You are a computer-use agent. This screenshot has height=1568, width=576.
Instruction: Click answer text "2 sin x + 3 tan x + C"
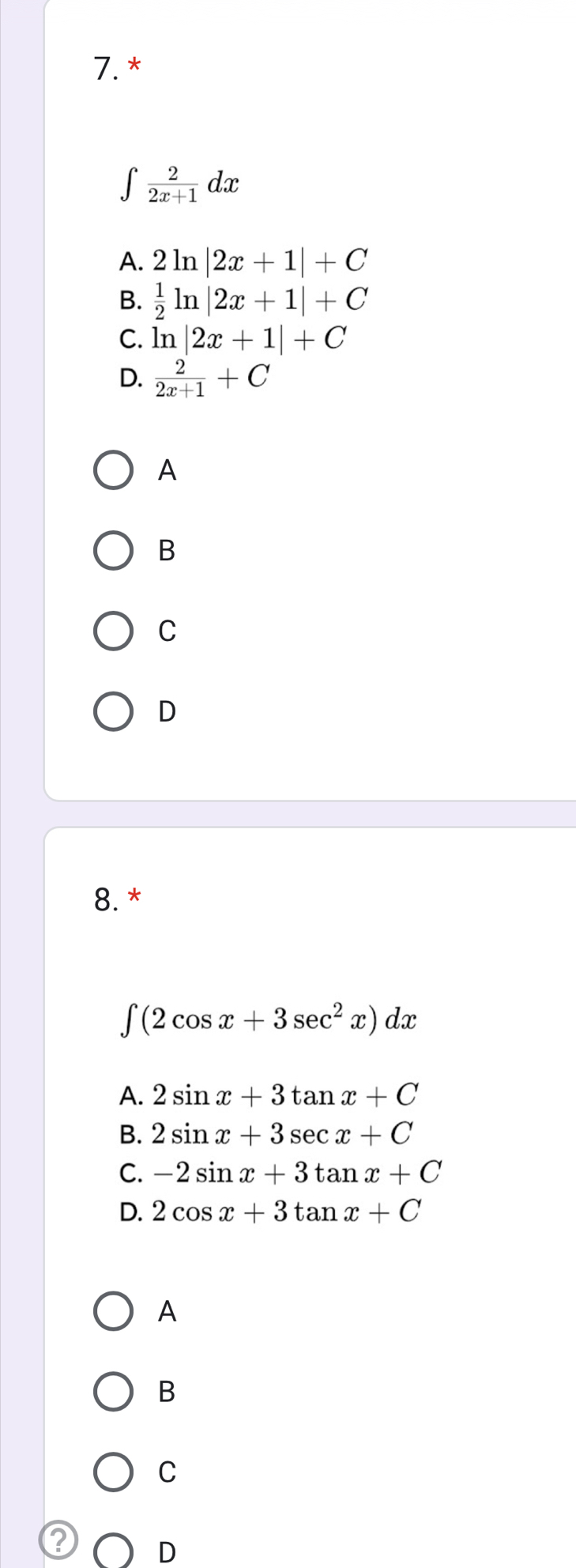click(x=284, y=1095)
